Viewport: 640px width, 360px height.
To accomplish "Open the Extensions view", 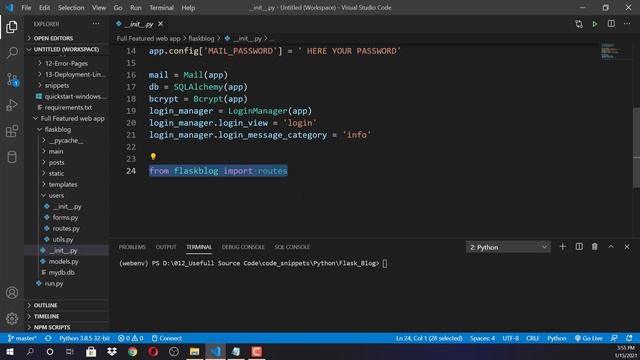I will (12, 131).
